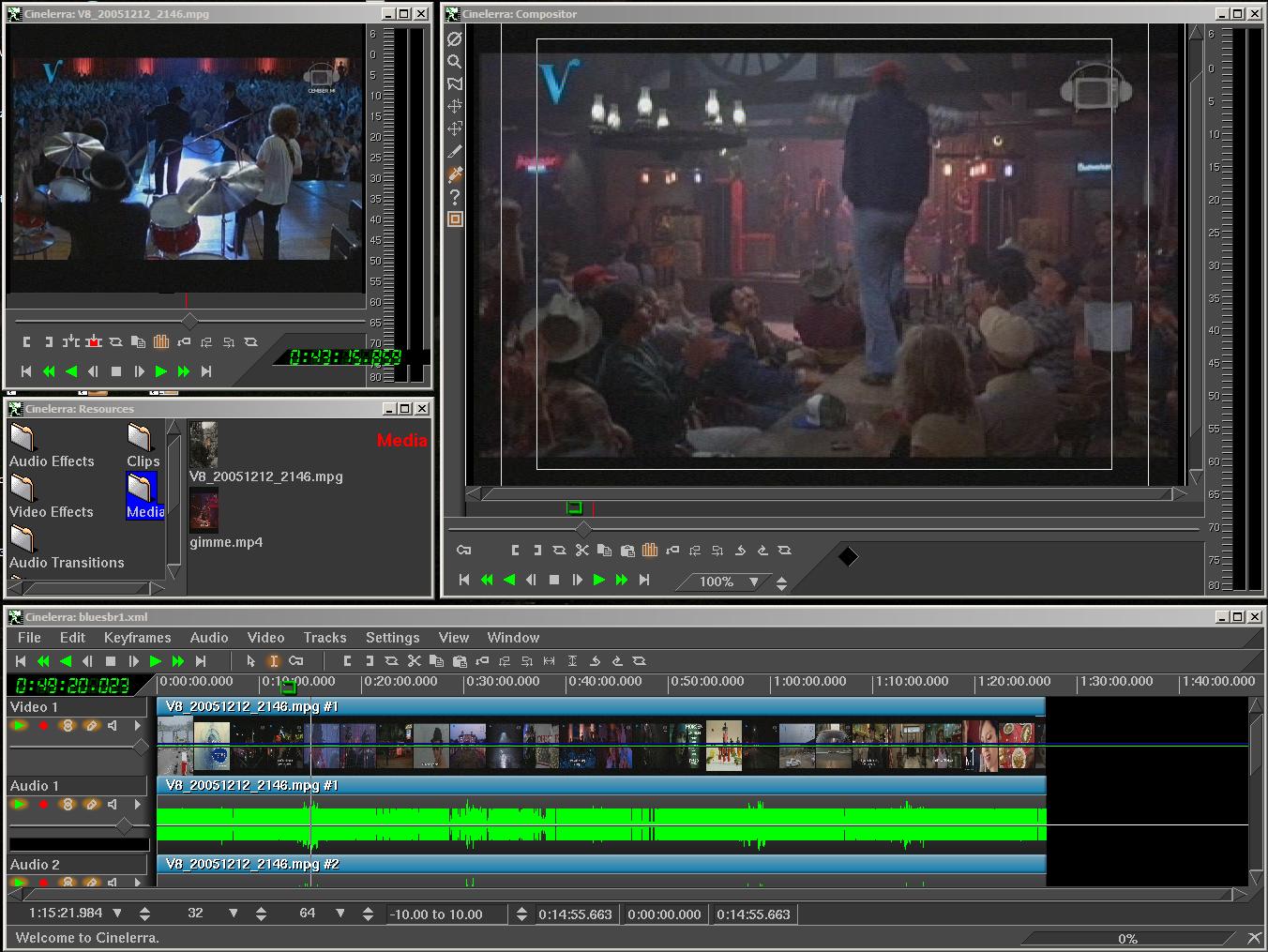Select the mask edit tool in Compositor
This screenshot has width=1268, height=952.
point(455,84)
